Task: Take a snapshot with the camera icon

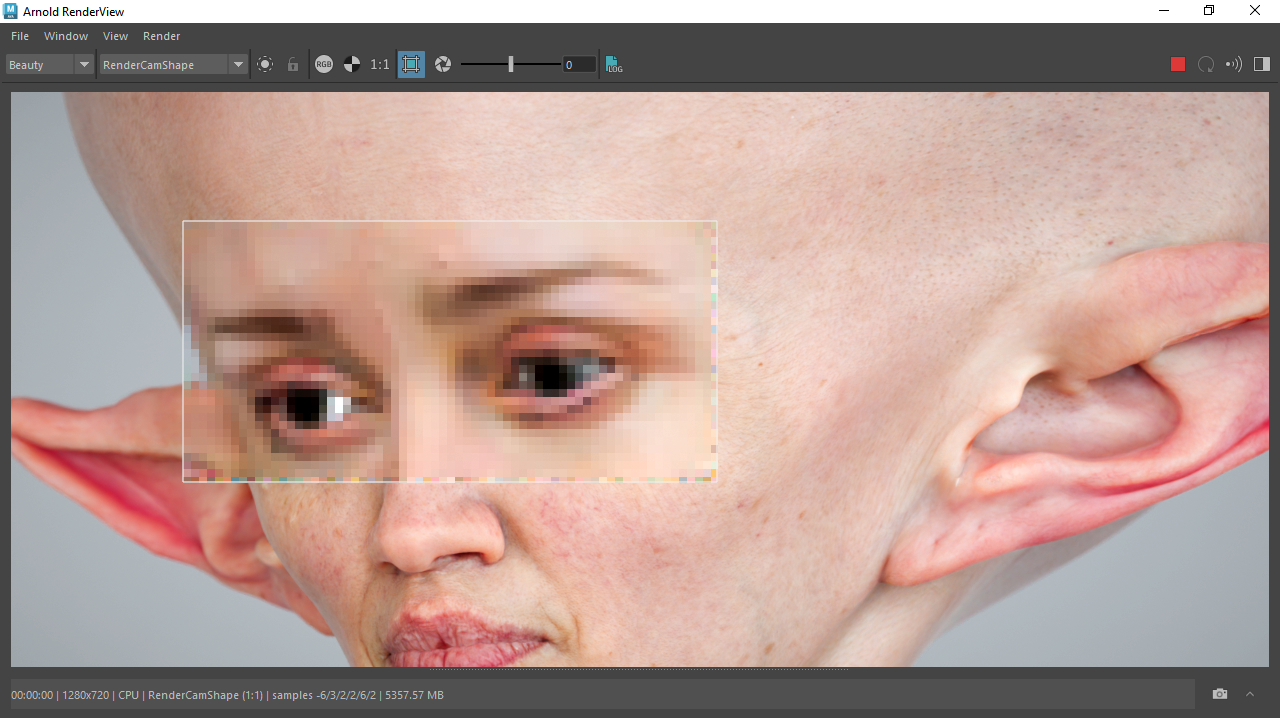Action: click(x=1220, y=693)
